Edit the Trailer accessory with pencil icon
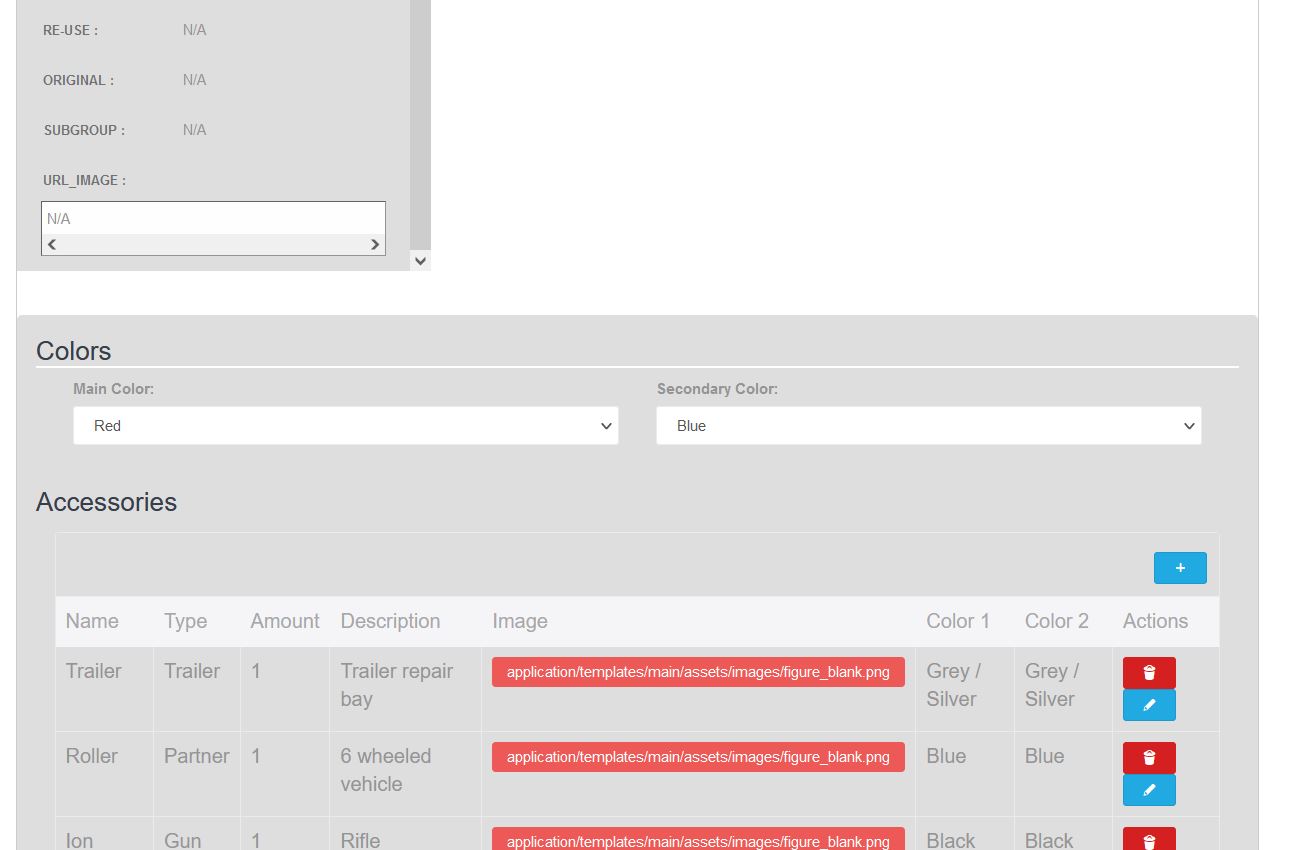Viewport: 1298px width, 850px height. pyautogui.click(x=1149, y=705)
